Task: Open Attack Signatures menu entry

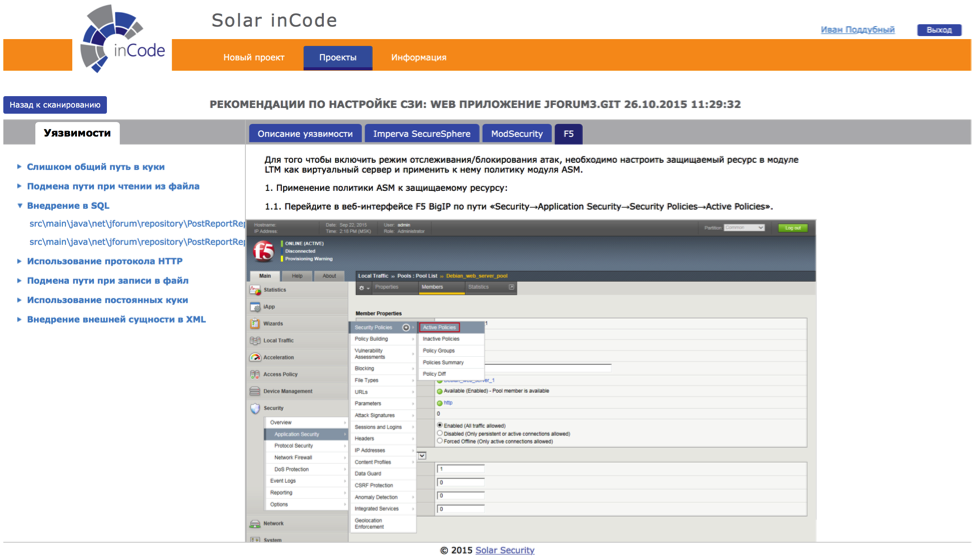Action: click(382, 415)
